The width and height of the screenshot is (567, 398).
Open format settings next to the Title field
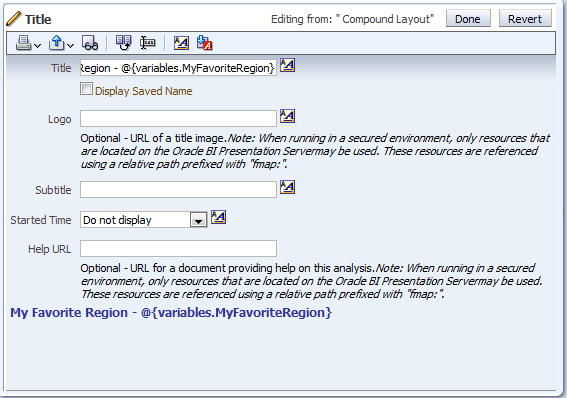[x=287, y=65]
